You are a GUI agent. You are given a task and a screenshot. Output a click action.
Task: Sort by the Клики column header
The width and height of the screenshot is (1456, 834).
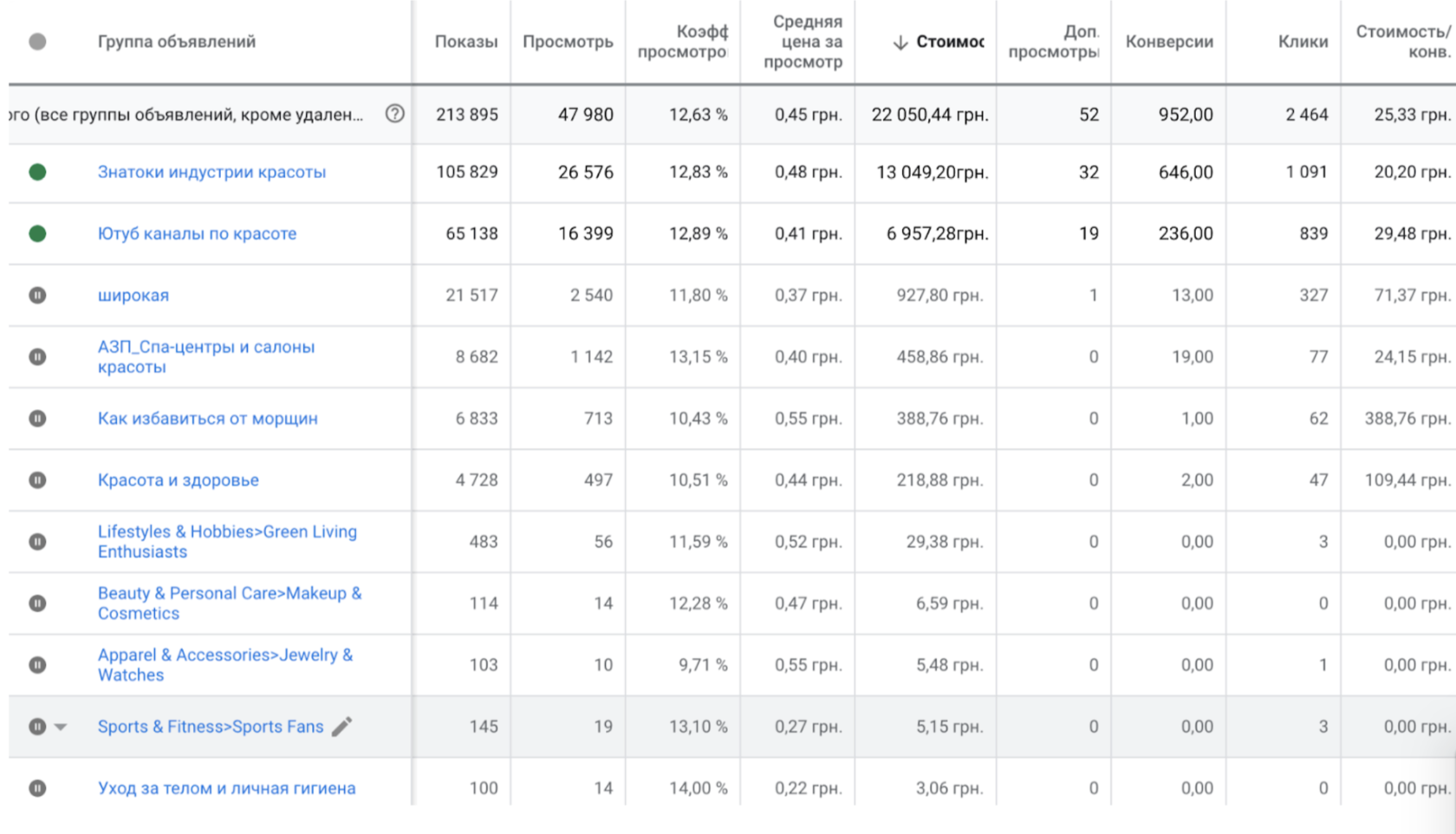point(1303,42)
